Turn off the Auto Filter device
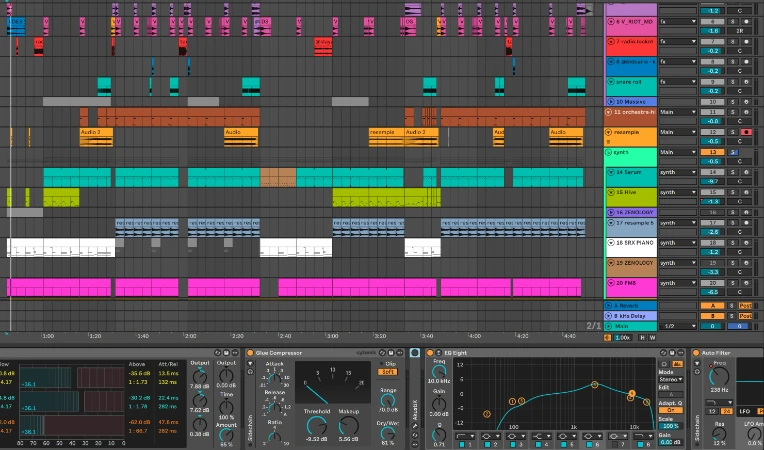This screenshot has height=450, width=764. coord(696,353)
